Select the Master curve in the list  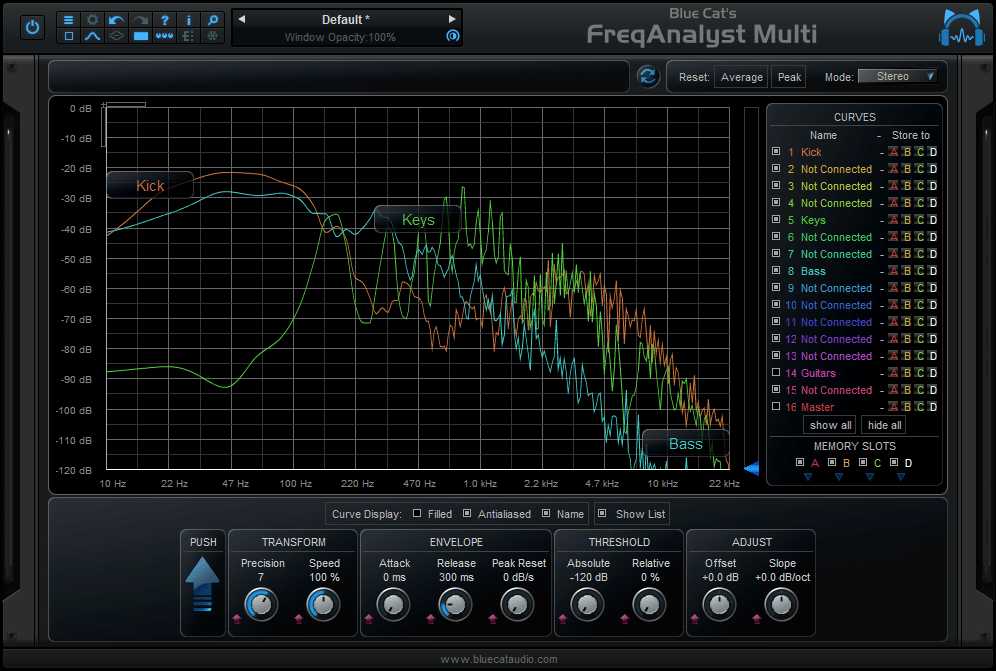point(818,407)
